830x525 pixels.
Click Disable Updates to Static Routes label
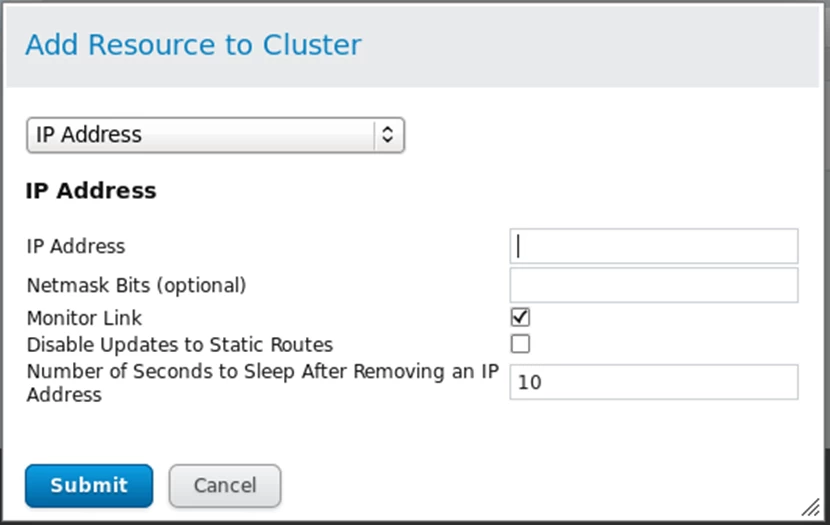pyautogui.click(x=179, y=345)
